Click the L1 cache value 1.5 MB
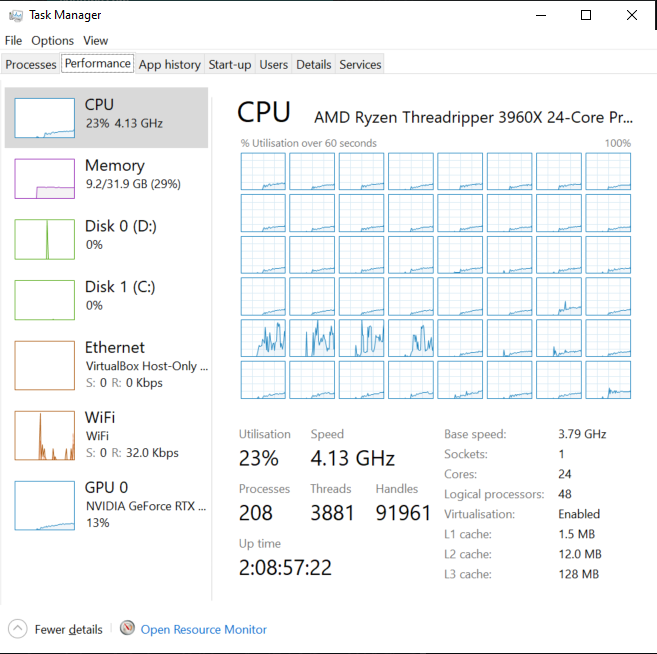 point(577,534)
